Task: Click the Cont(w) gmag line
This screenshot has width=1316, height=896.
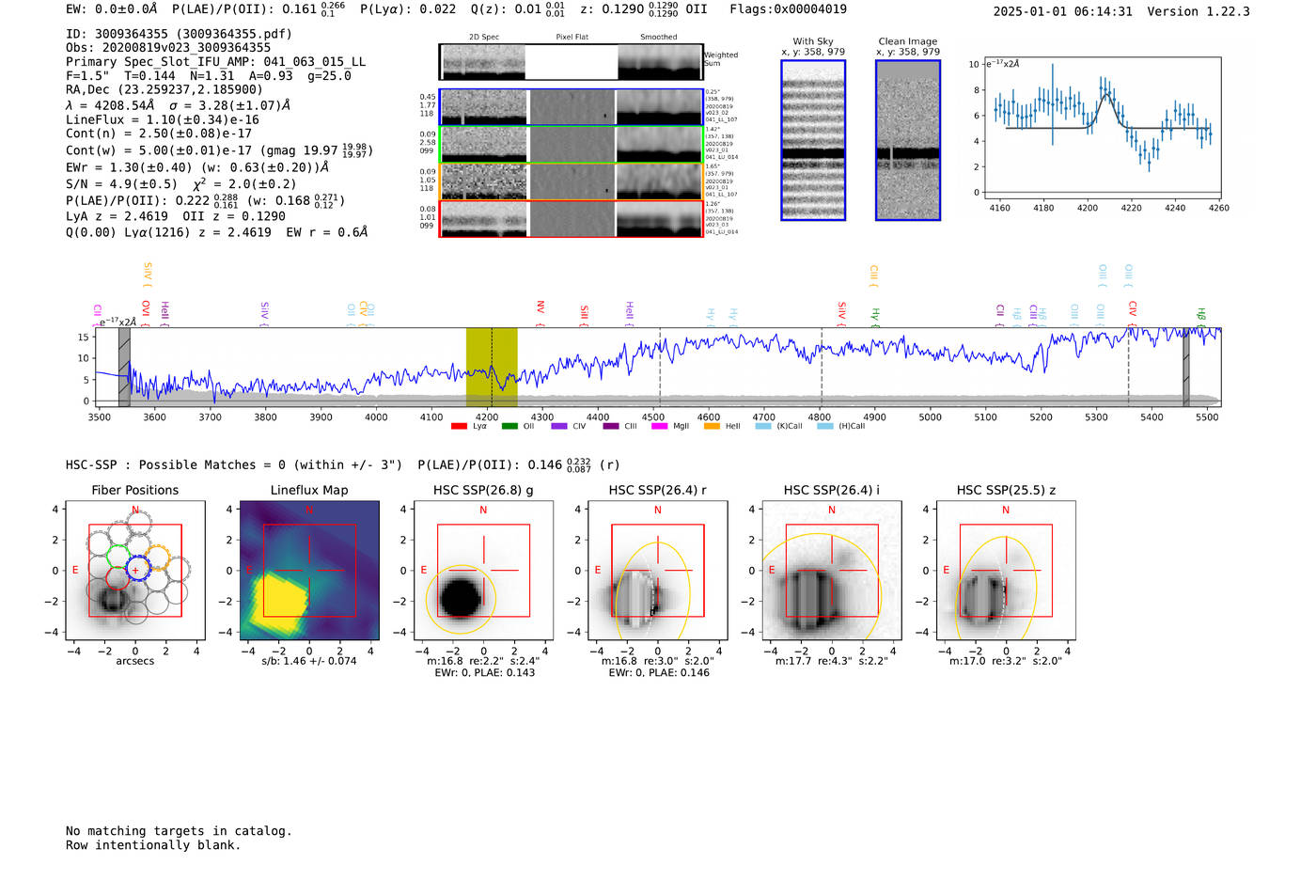Action: point(219,150)
